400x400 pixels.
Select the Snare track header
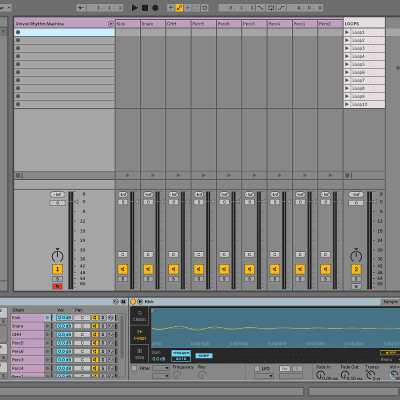click(x=153, y=24)
